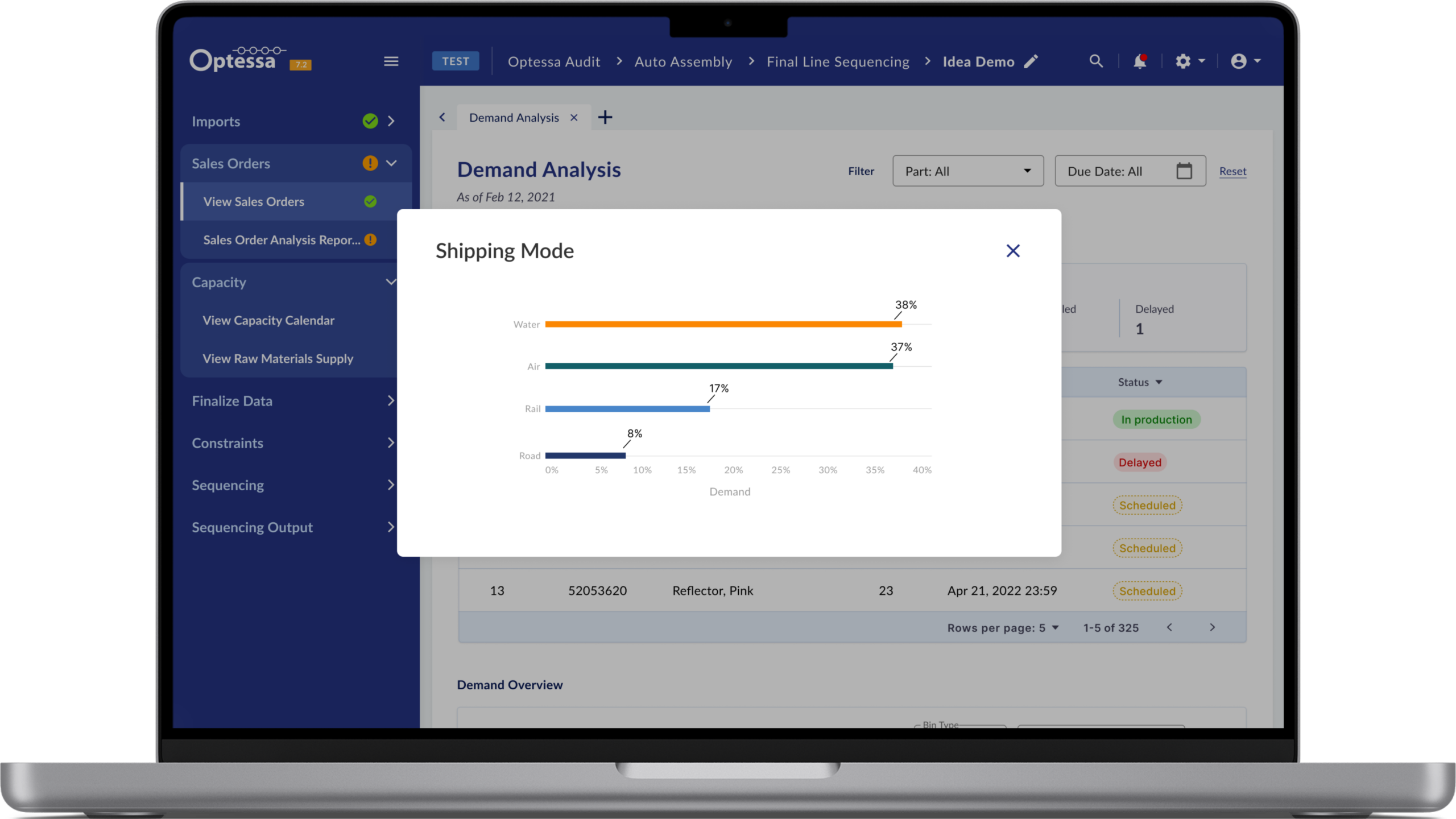Click pencil icon next to Idea Demo
Screen dimensions: 1456x819
pos(1031,61)
